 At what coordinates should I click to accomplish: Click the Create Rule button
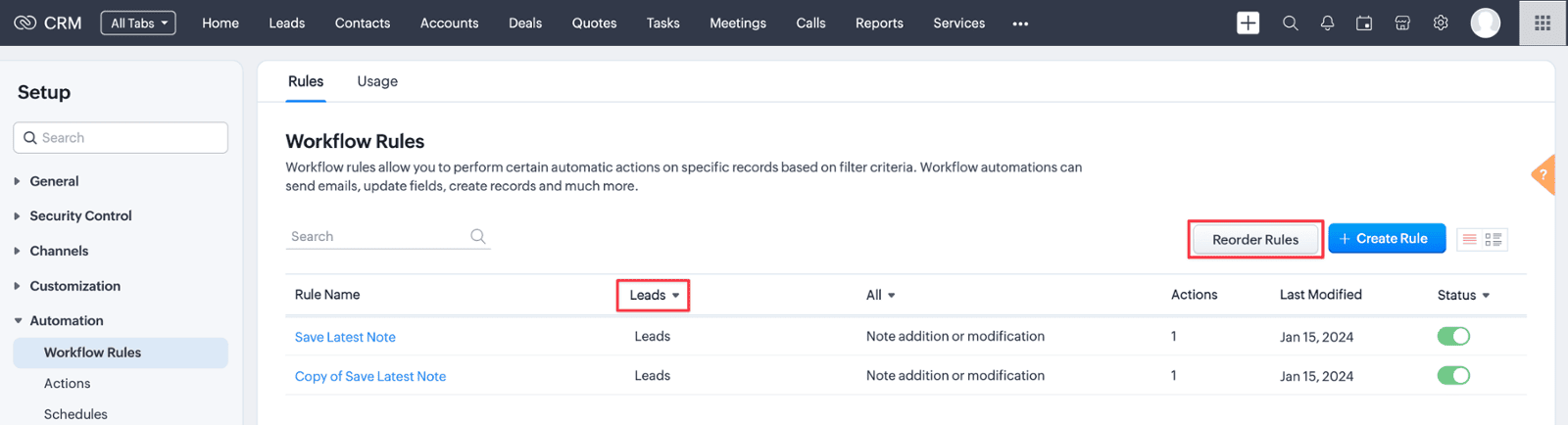pos(1387,238)
